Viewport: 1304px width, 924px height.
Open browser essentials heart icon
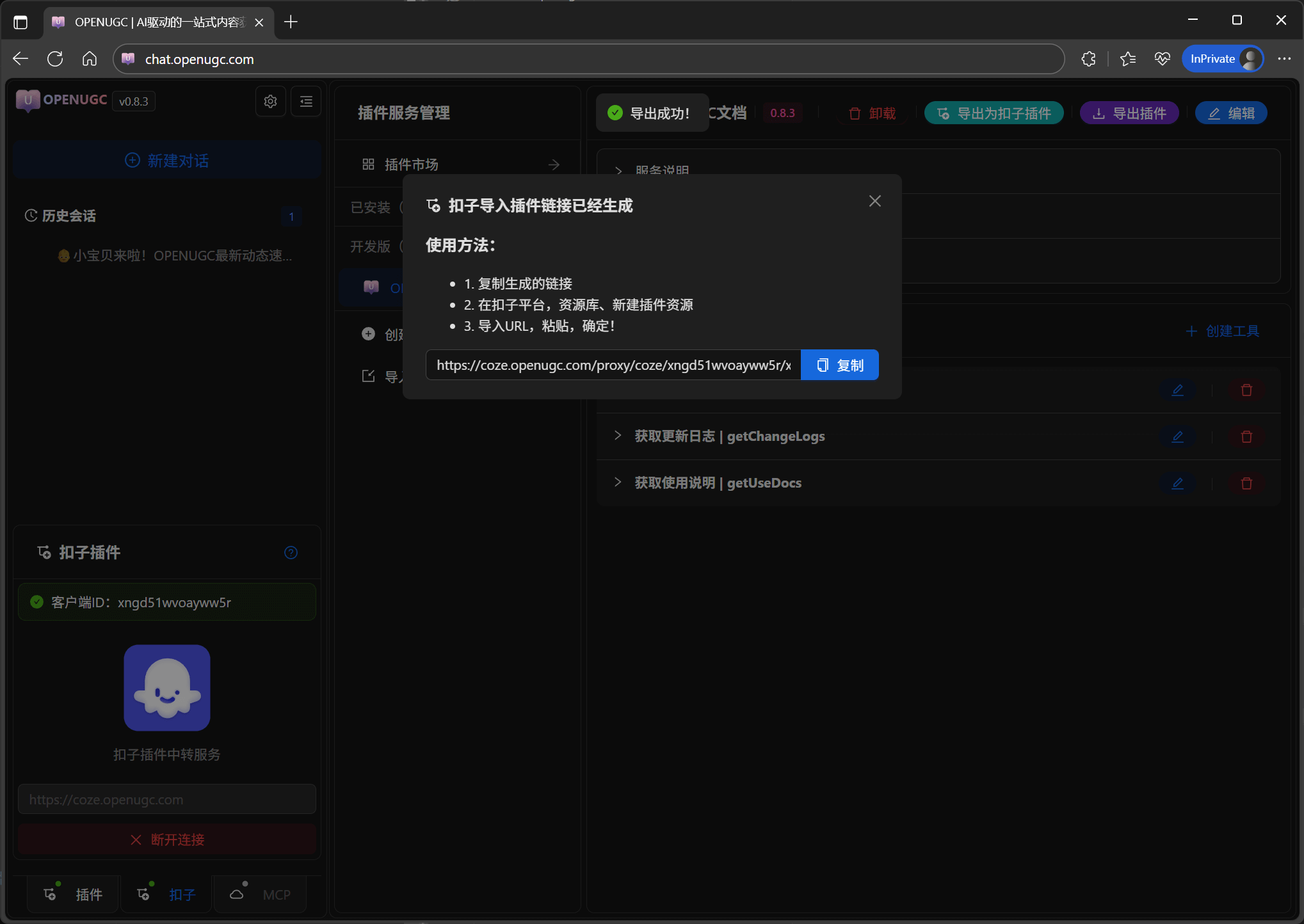pyautogui.click(x=1163, y=59)
